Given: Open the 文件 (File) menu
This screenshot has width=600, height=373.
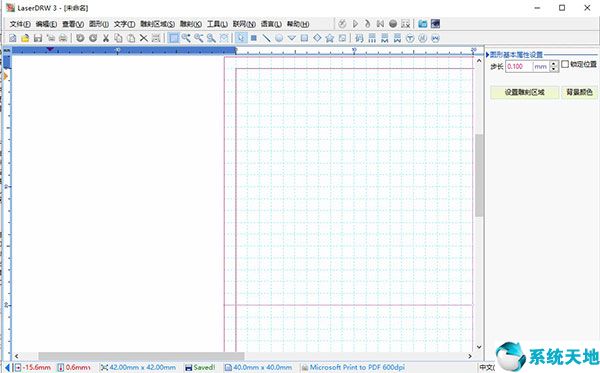Looking at the screenshot, I should click(20, 24).
